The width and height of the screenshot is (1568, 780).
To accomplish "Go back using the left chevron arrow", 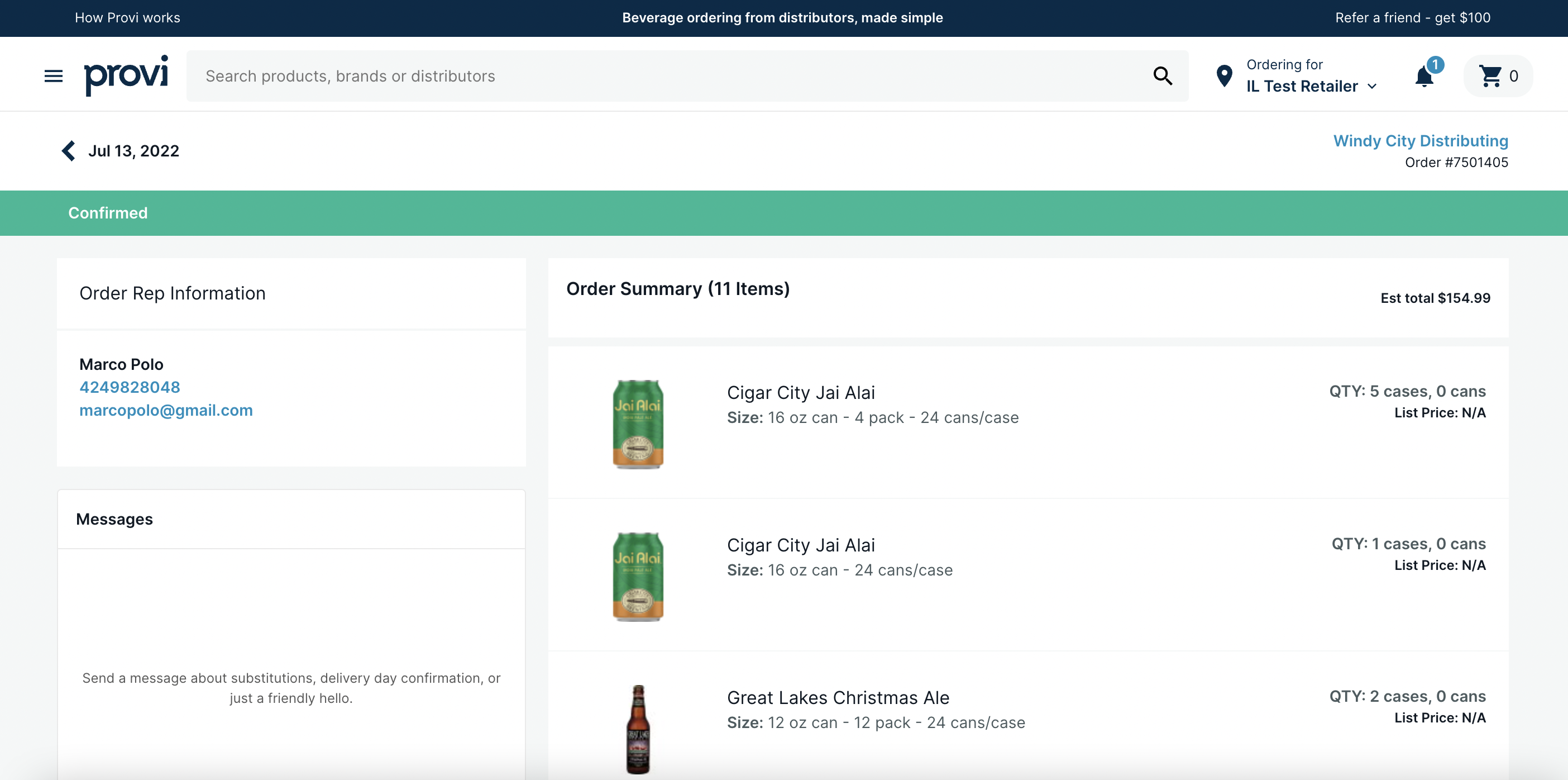I will (68, 151).
